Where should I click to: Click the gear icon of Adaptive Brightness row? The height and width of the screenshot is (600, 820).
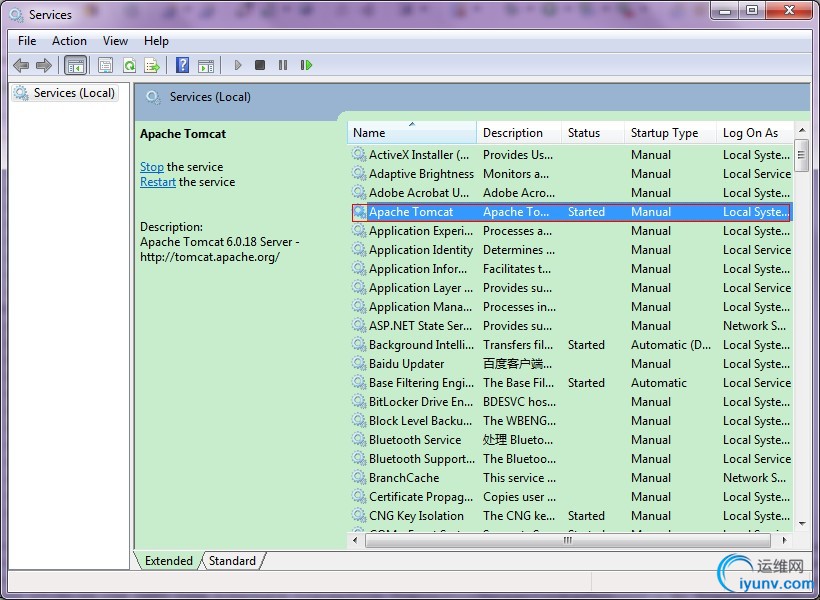[x=359, y=173]
